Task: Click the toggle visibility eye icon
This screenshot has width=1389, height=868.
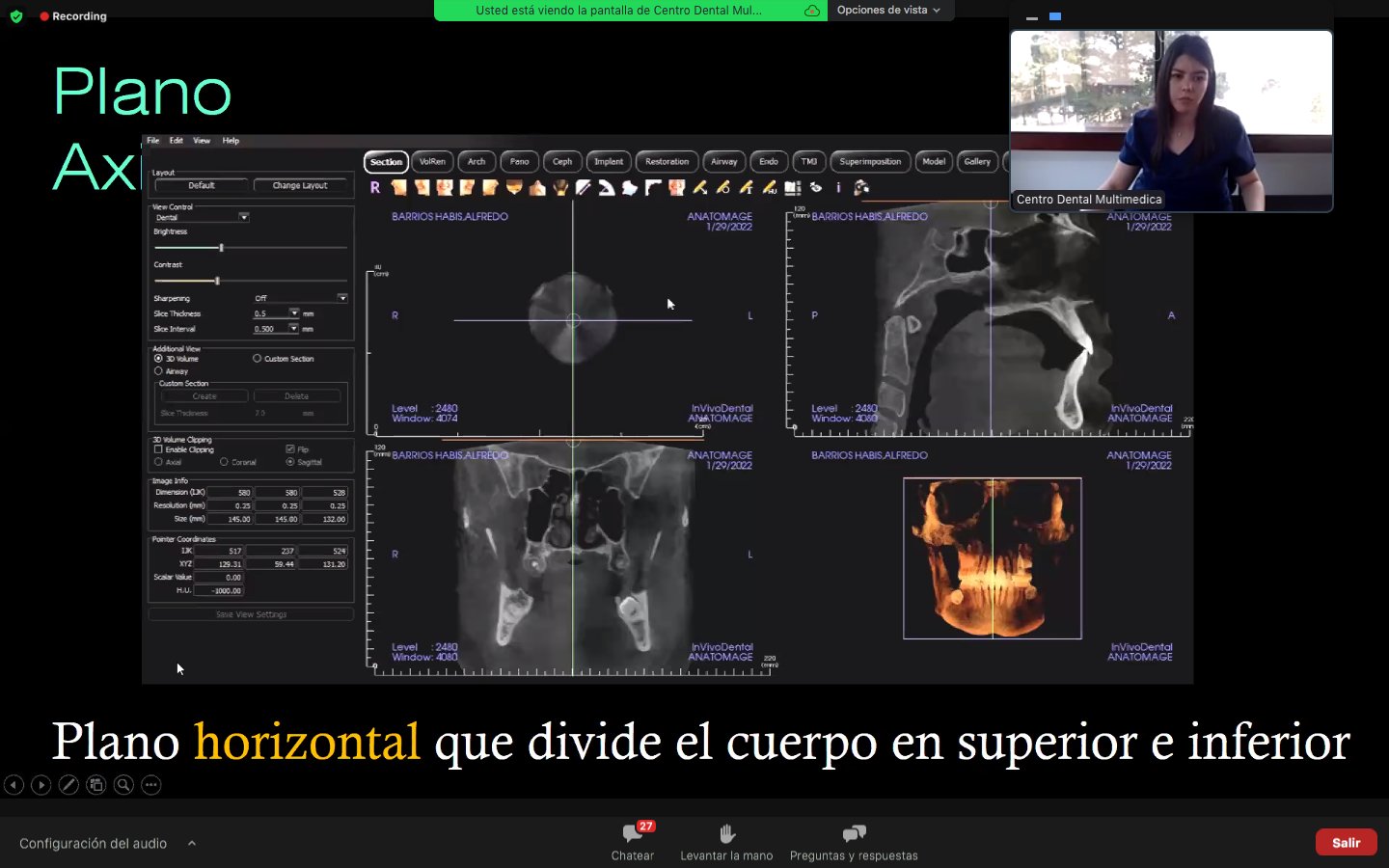Action: click(x=816, y=187)
